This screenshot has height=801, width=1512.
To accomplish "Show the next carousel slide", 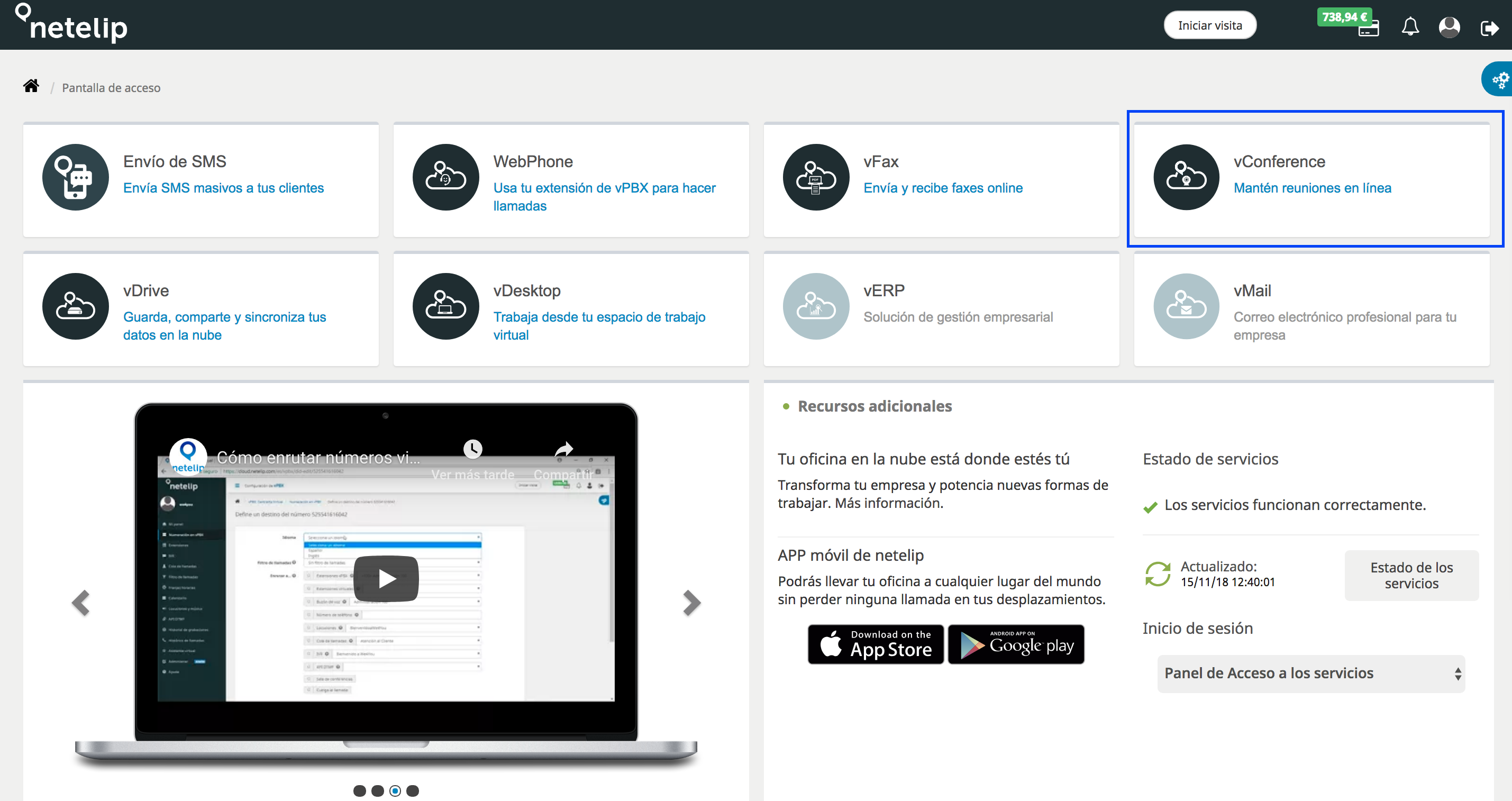I will (692, 603).
